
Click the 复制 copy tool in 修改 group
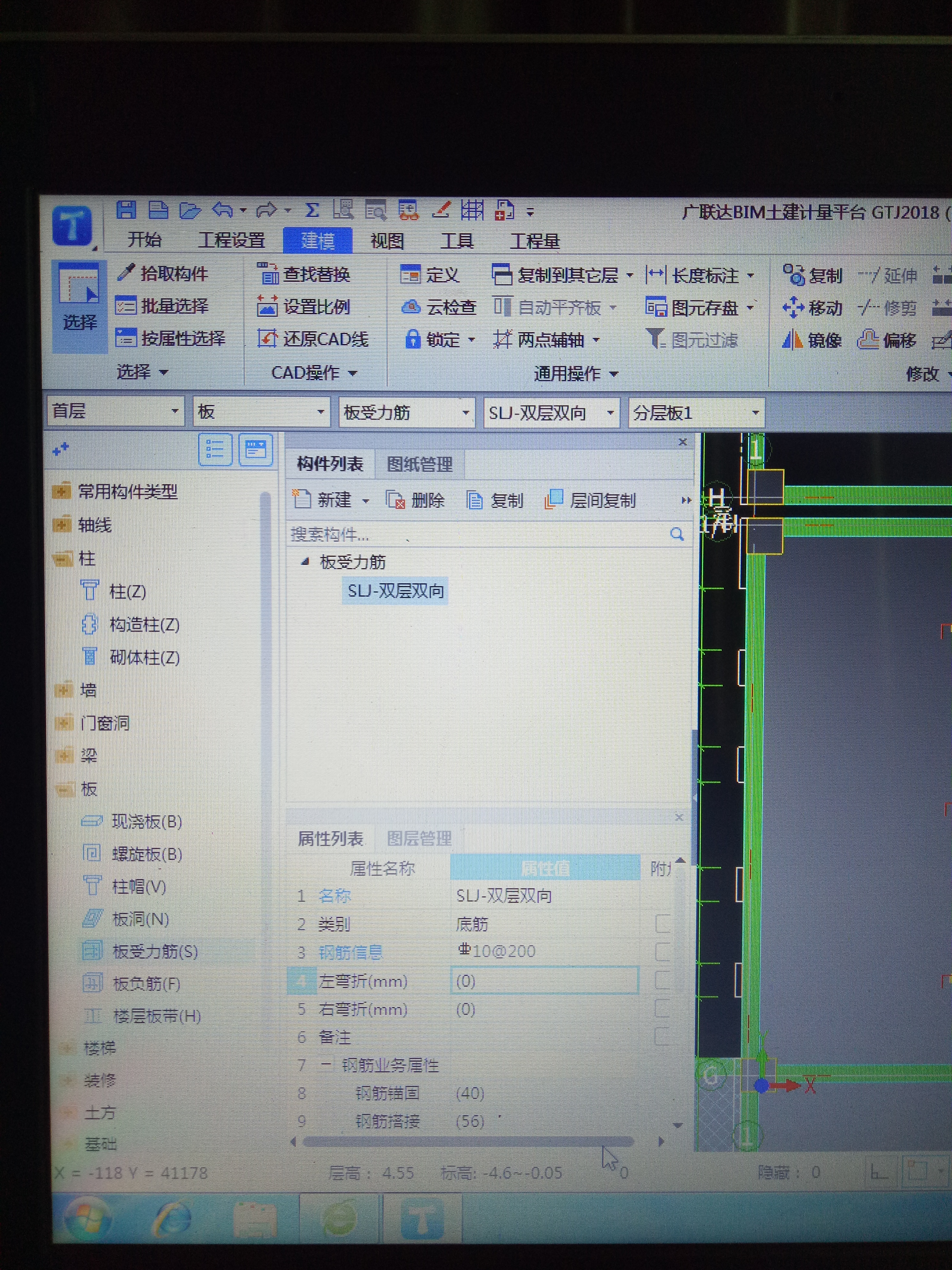813,275
